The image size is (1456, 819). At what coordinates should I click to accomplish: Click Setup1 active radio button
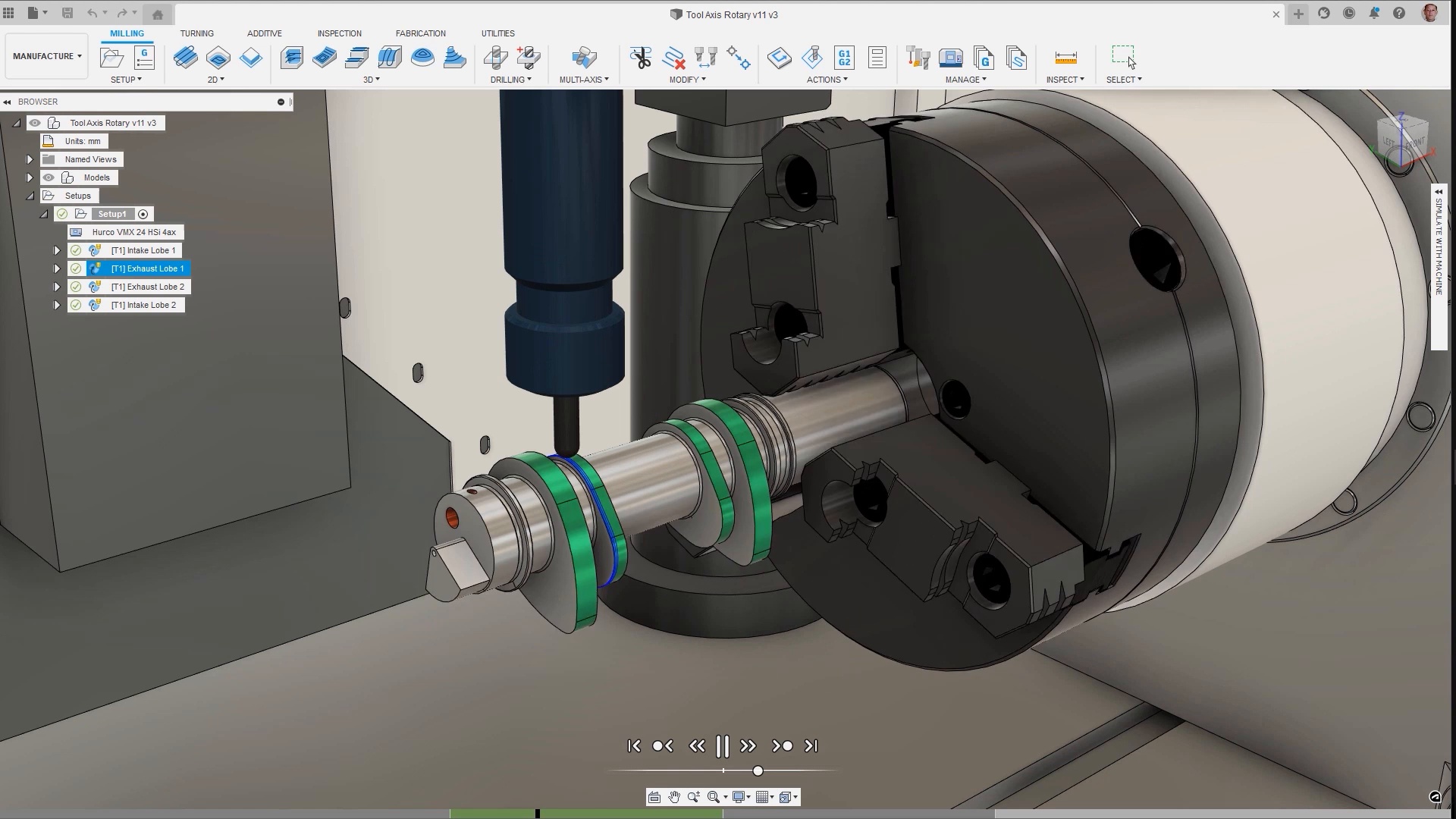pos(143,214)
